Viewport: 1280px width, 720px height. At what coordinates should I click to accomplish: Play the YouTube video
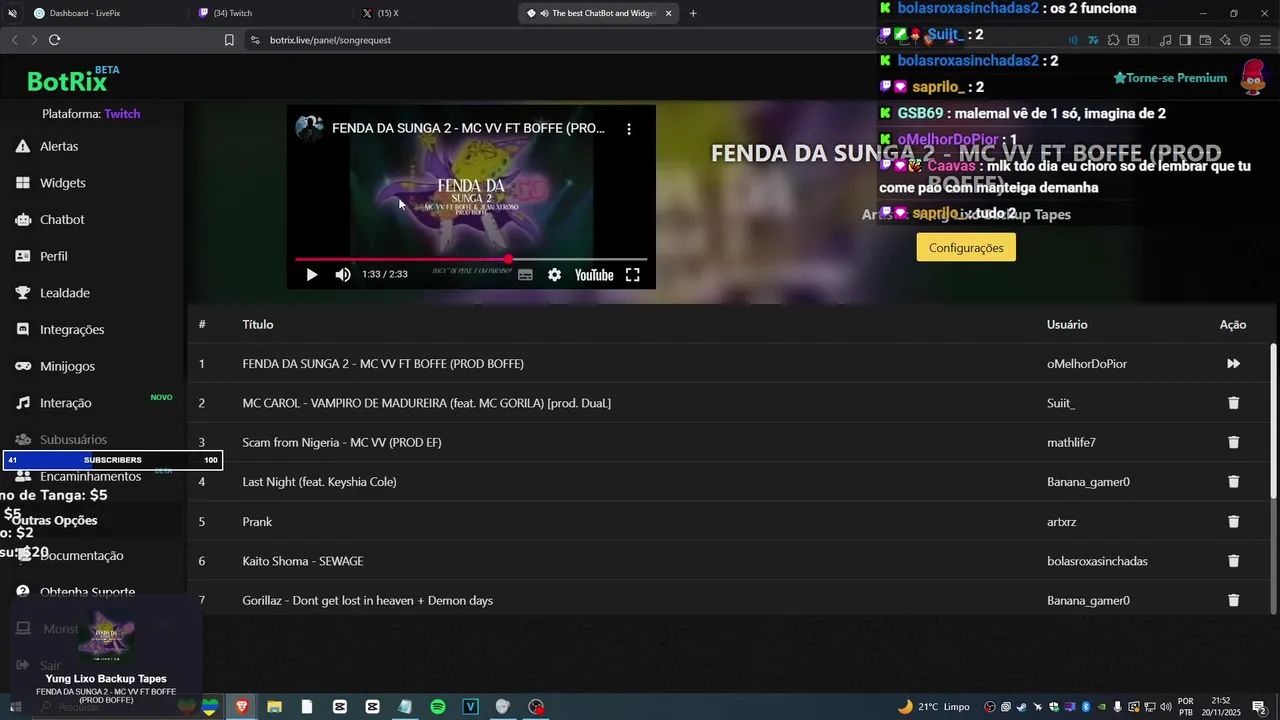click(311, 275)
